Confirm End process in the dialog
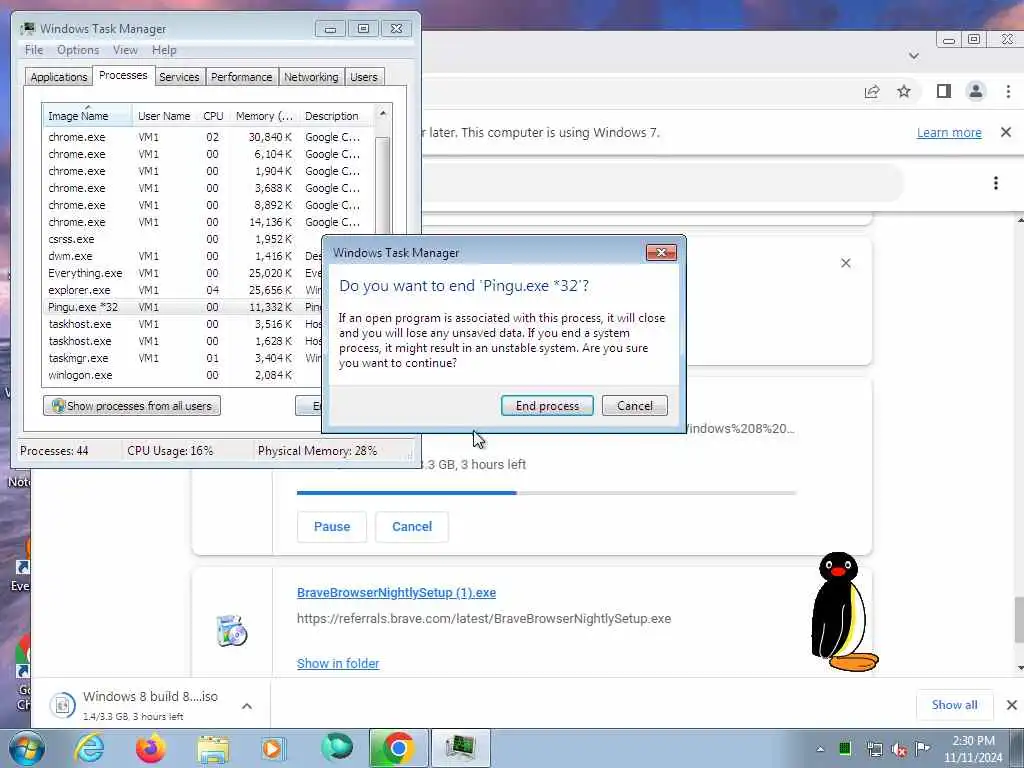Viewport: 1024px width, 768px height. coord(547,406)
